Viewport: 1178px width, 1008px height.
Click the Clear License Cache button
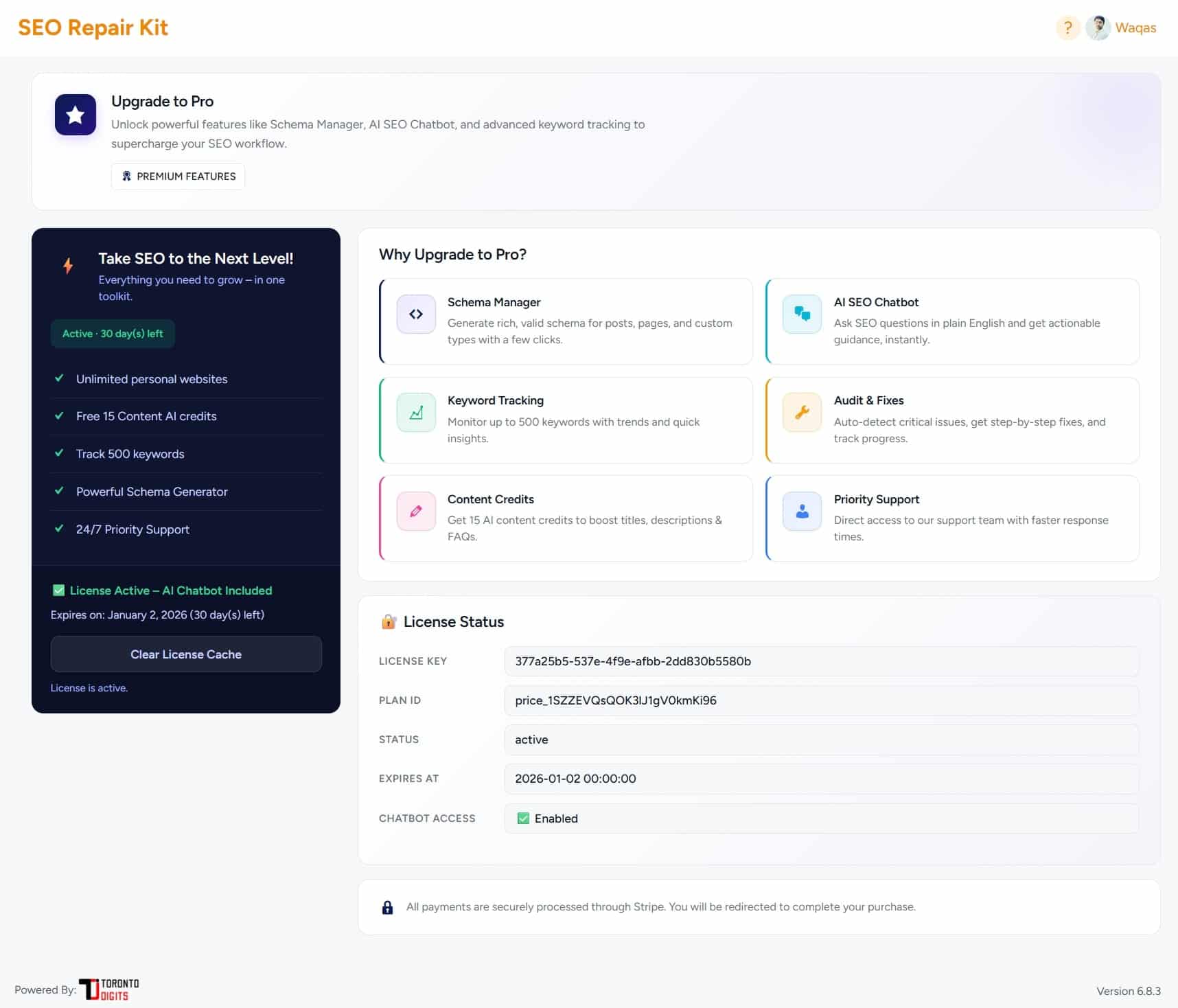(186, 654)
